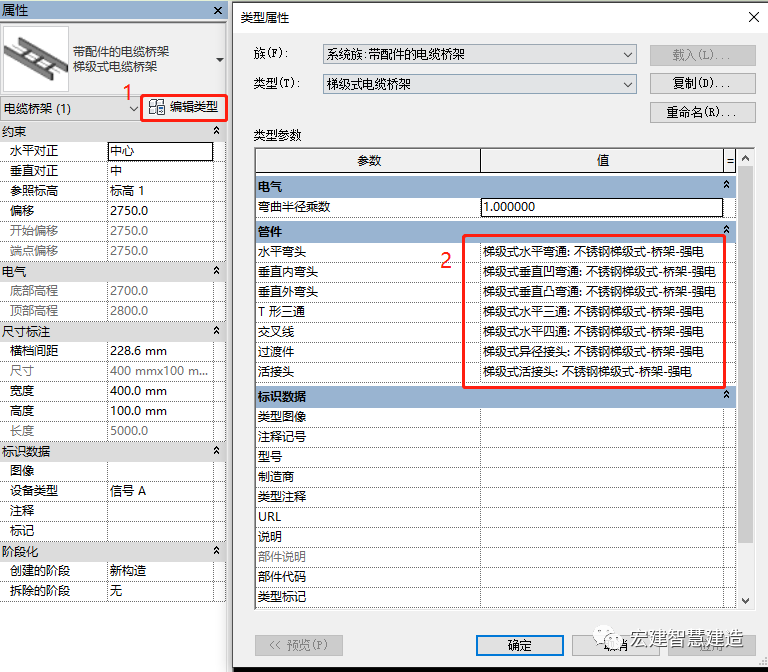Click the parameter list vertical scrollbar thumb
The height and width of the screenshot is (672, 768).
tap(745, 355)
